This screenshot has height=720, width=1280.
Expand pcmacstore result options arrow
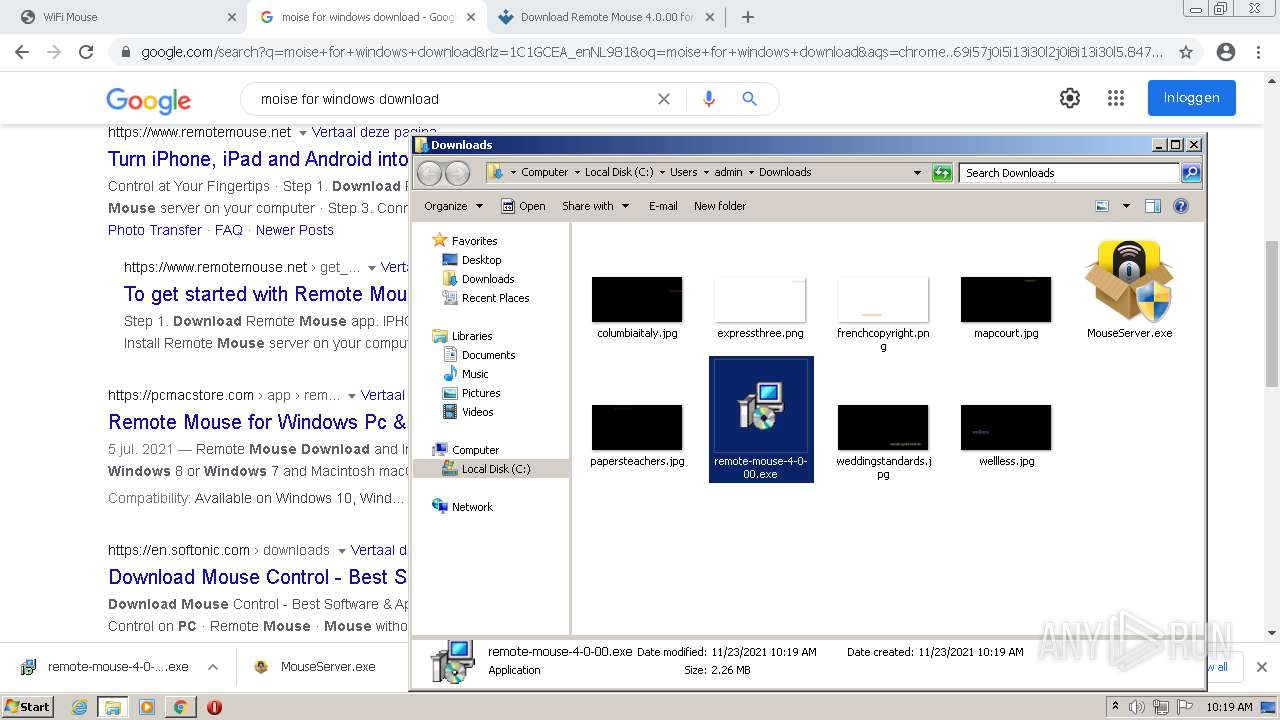[x=352, y=395]
